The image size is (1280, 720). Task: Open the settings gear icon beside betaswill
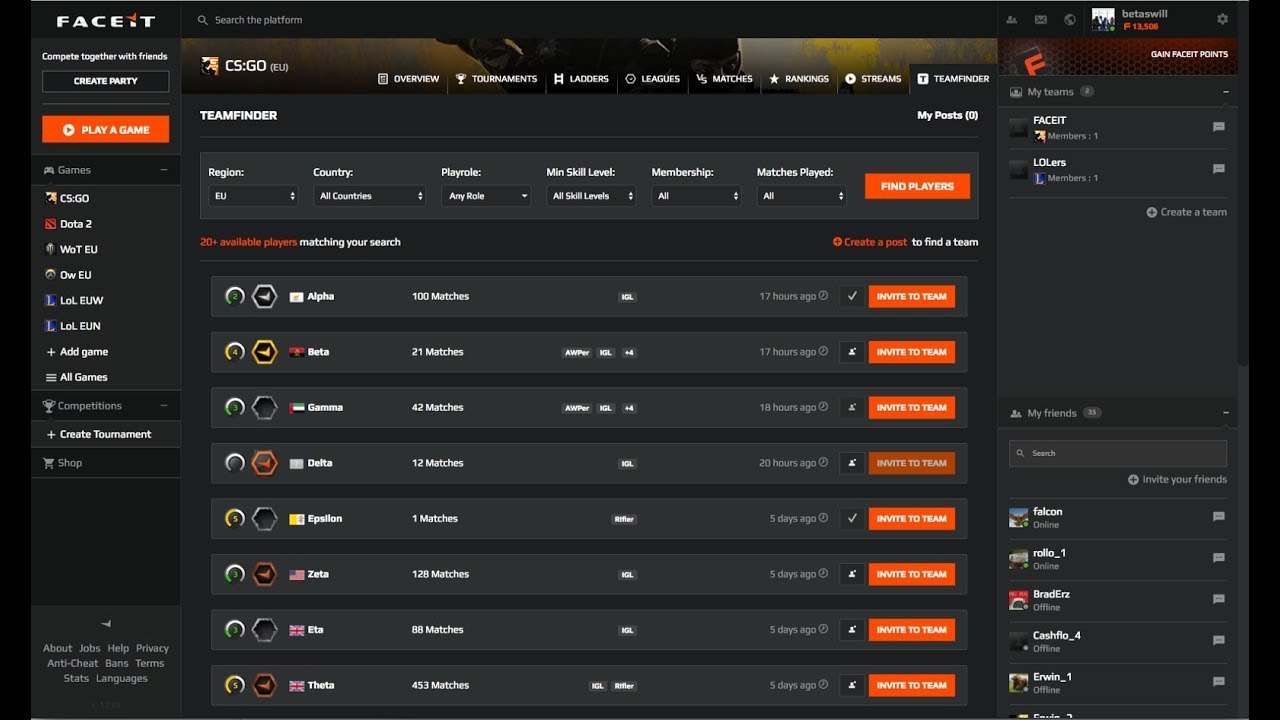coord(1222,19)
